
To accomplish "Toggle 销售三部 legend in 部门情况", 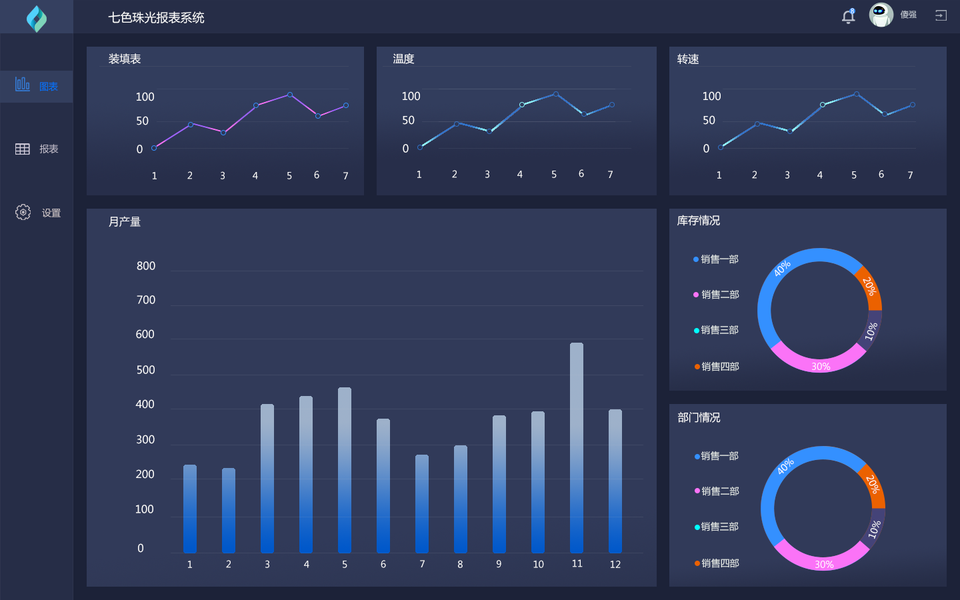I will pyautogui.click(x=717, y=527).
